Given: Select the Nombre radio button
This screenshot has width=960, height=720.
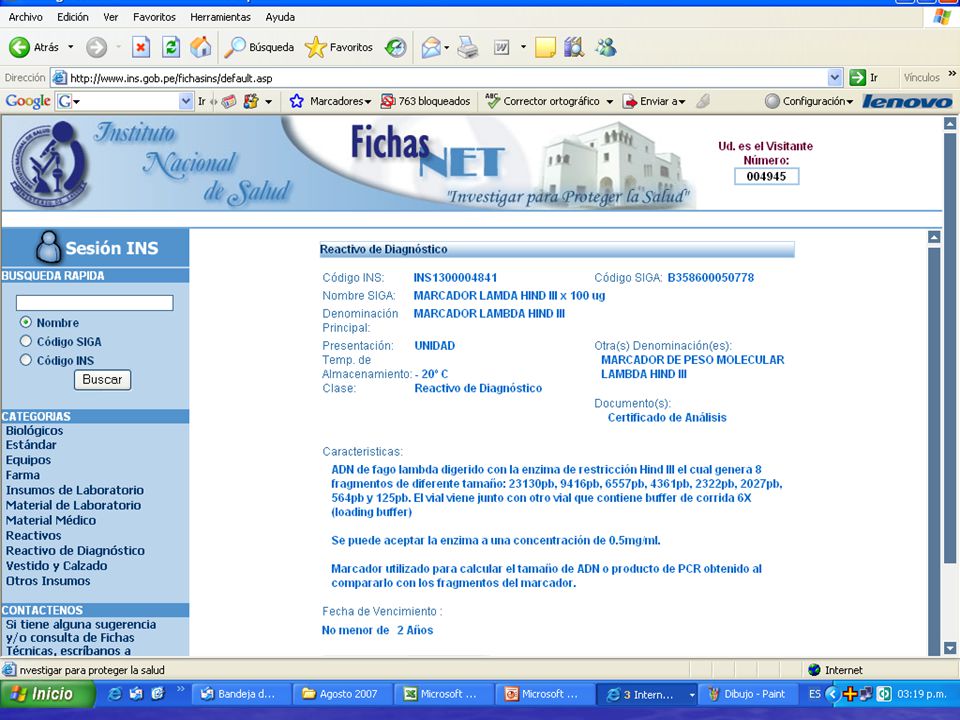Looking at the screenshot, I should tap(26, 322).
